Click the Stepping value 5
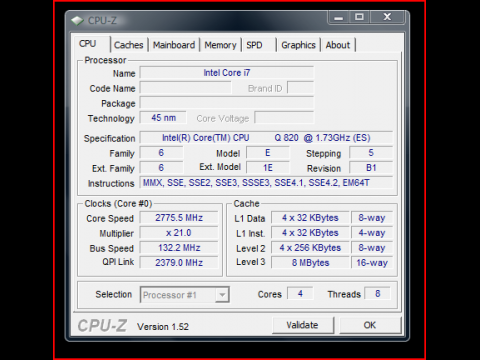The height and width of the screenshot is (360, 480). (x=371, y=153)
